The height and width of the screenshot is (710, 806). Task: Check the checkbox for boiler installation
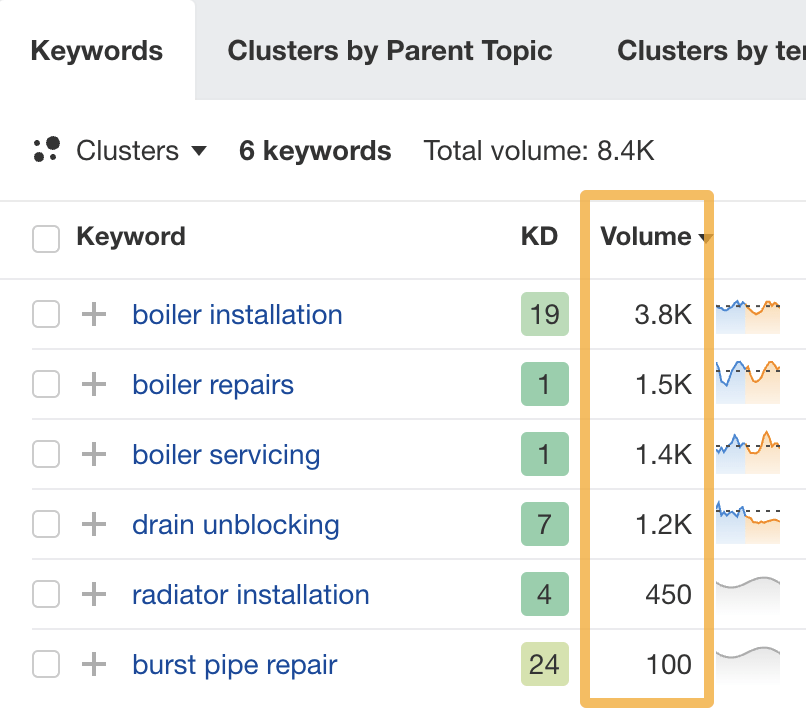click(x=45, y=314)
